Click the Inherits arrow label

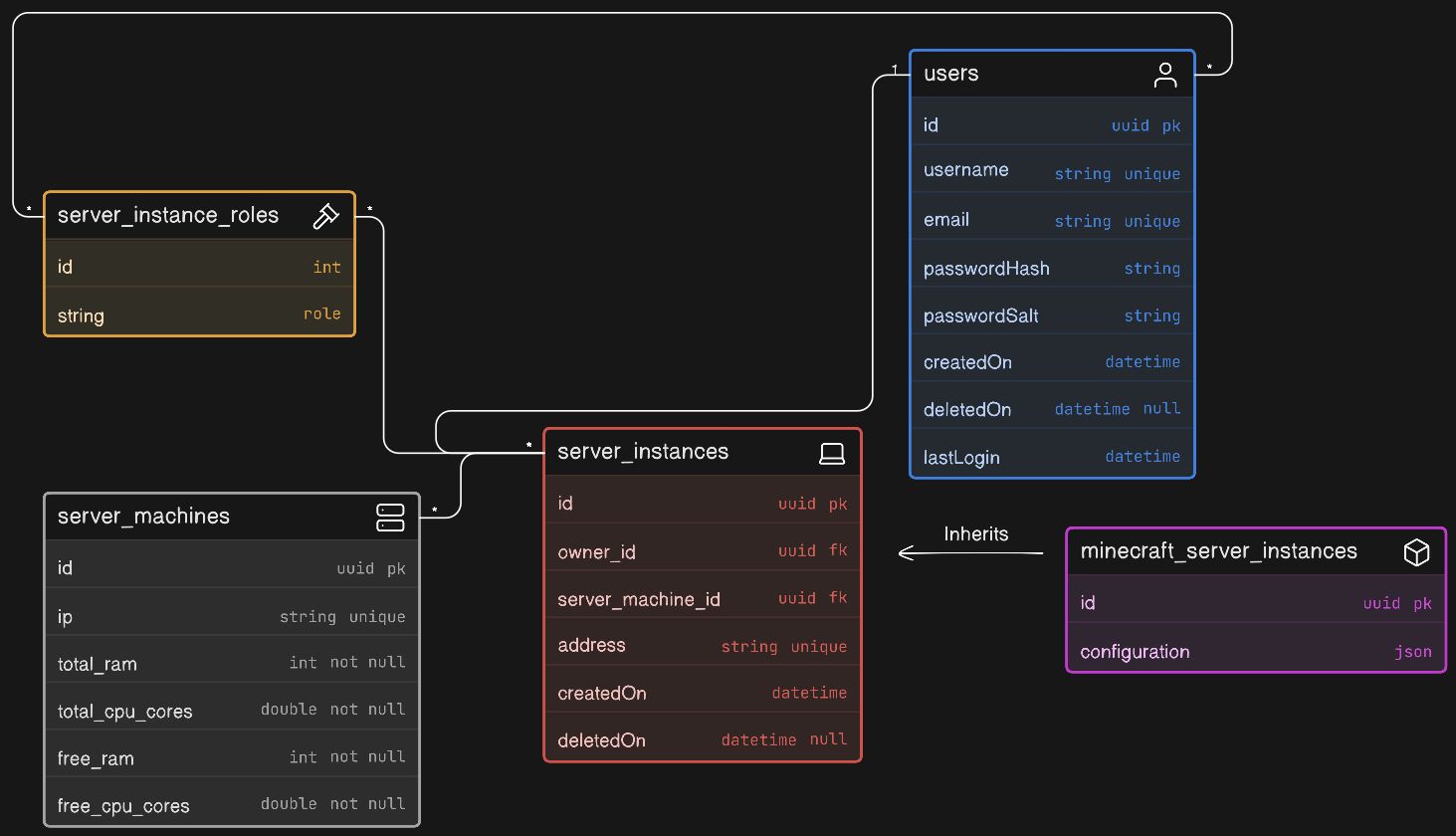point(975,534)
